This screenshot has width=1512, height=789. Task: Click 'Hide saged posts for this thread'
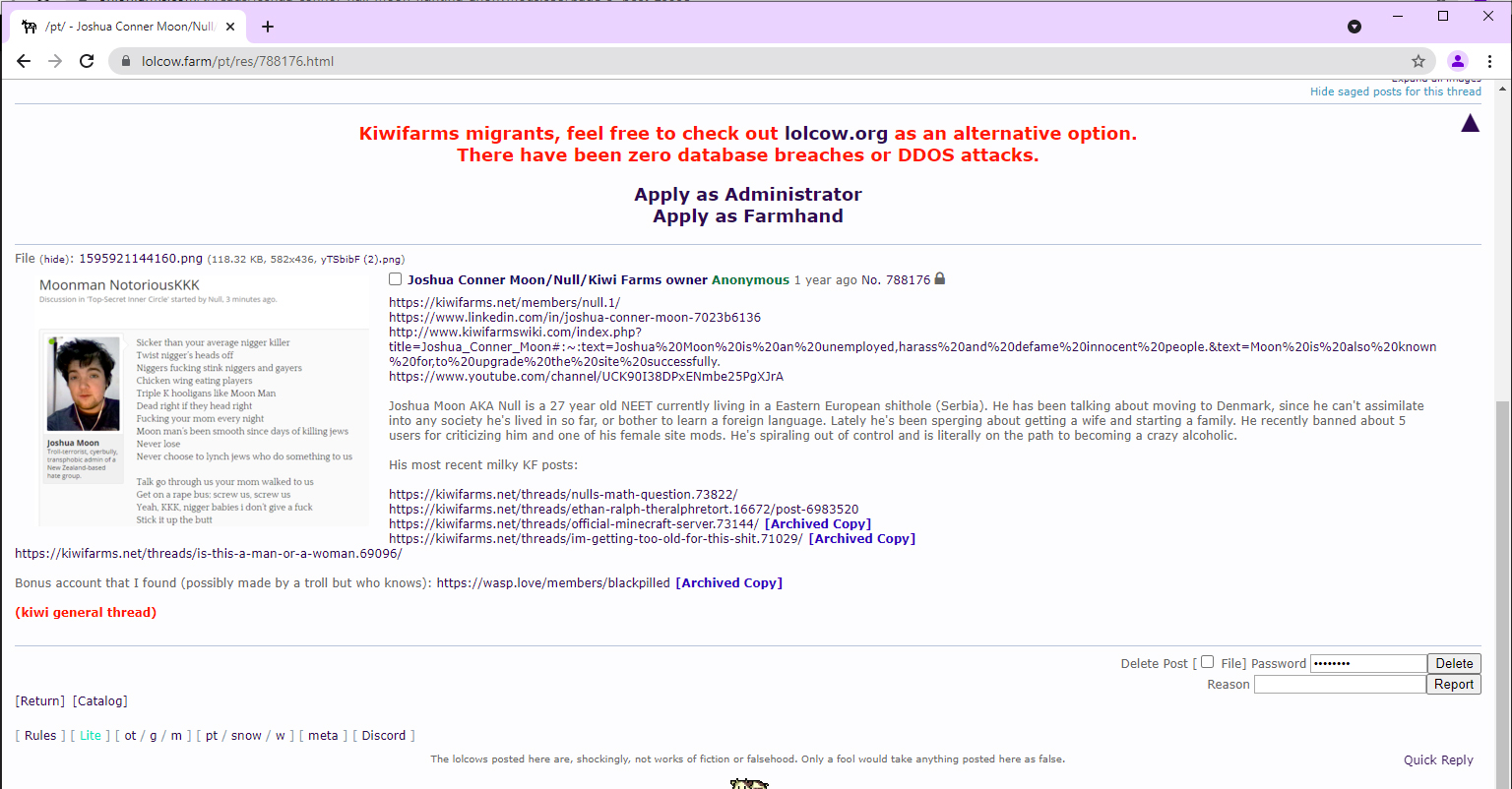1395,91
